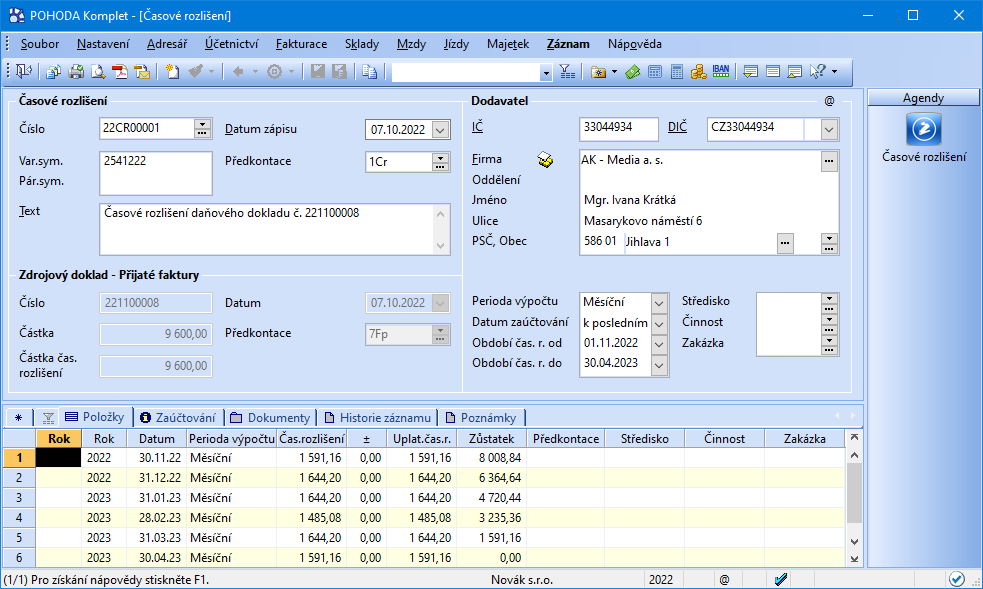Open the Středisko list button
This screenshot has height=589, width=983.
point(829,303)
